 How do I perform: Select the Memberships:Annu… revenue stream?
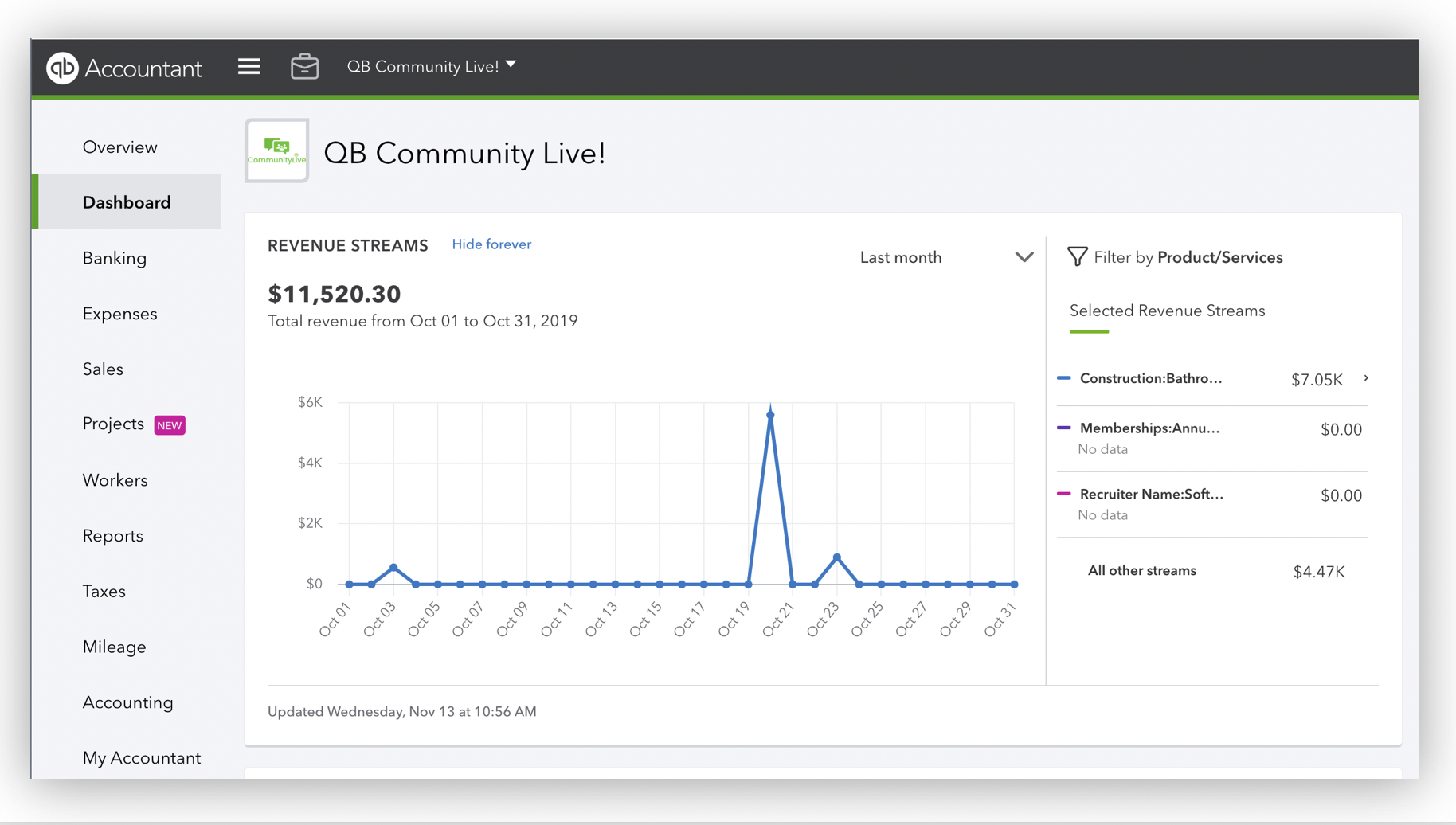1212,439
